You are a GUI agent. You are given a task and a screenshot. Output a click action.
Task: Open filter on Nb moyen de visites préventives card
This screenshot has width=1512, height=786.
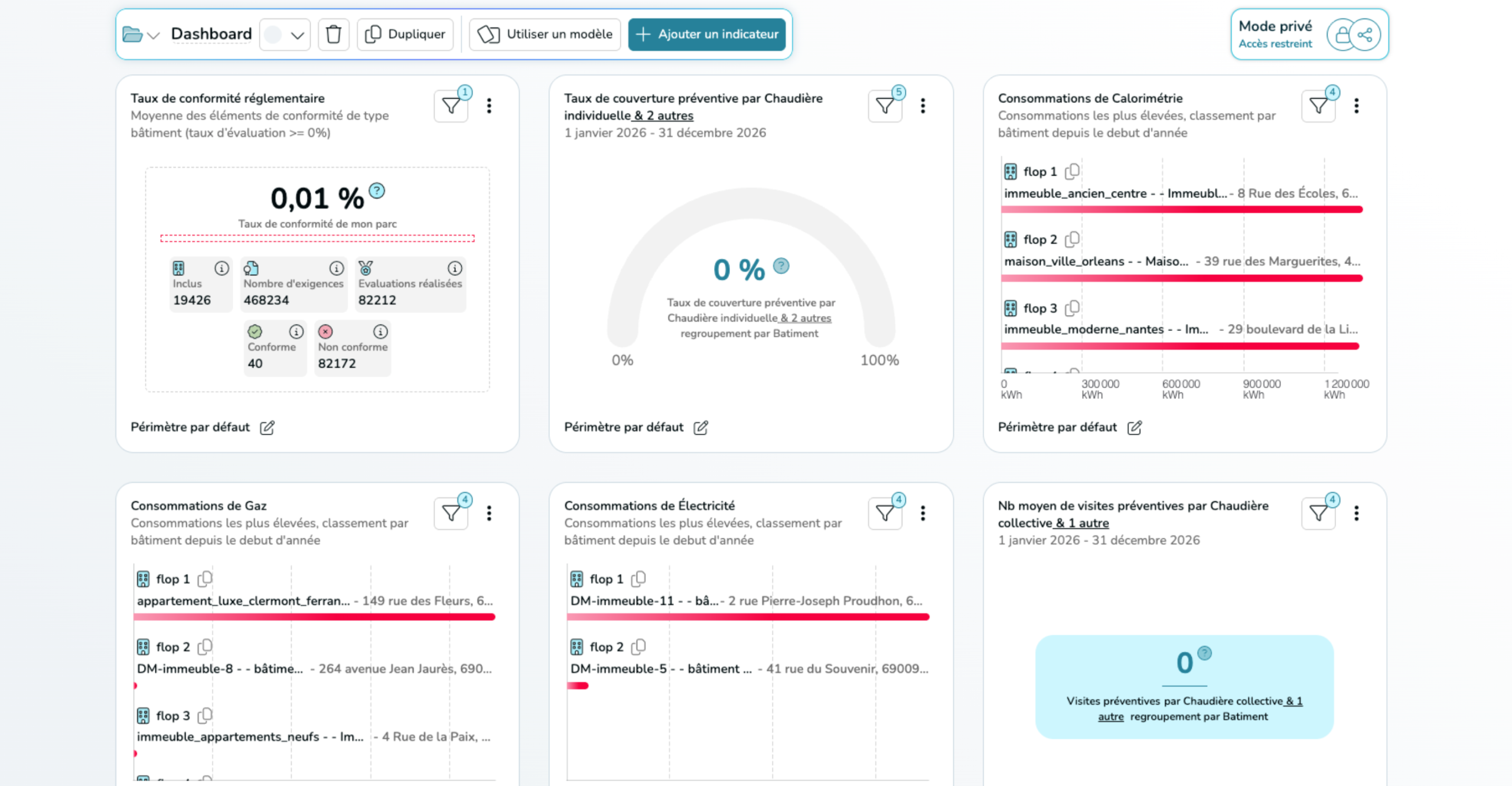[x=1318, y=513]
